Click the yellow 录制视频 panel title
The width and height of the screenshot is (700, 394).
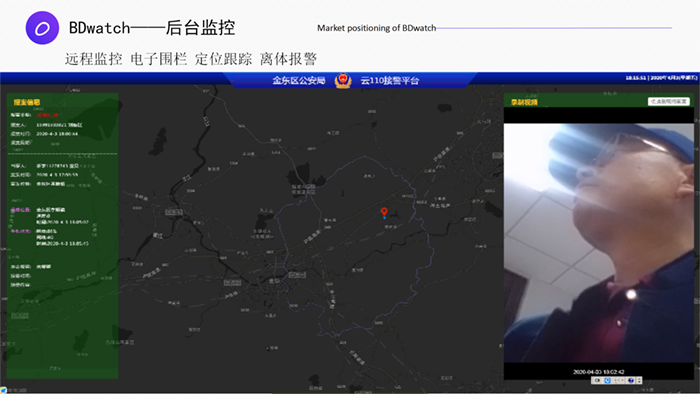525,102
